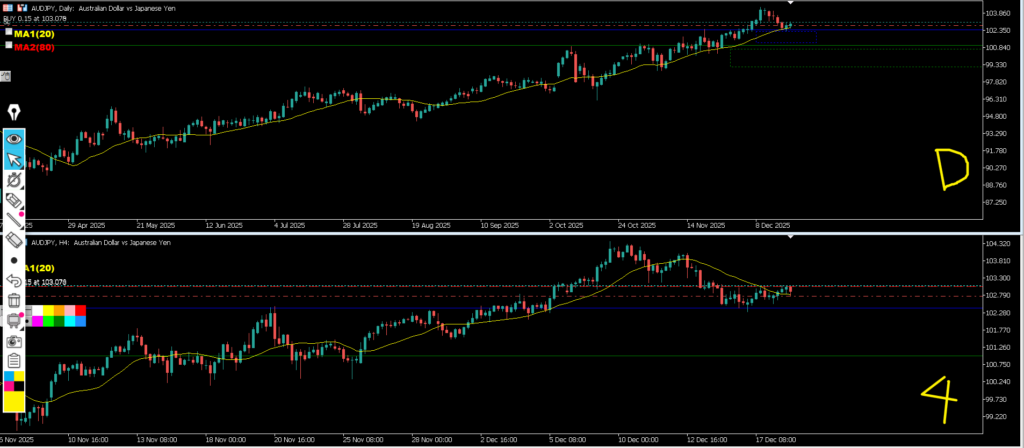The image size is (1024, 448).
Task: Check the MA1(20) checkbox
Action: click(x=9, y=33)
